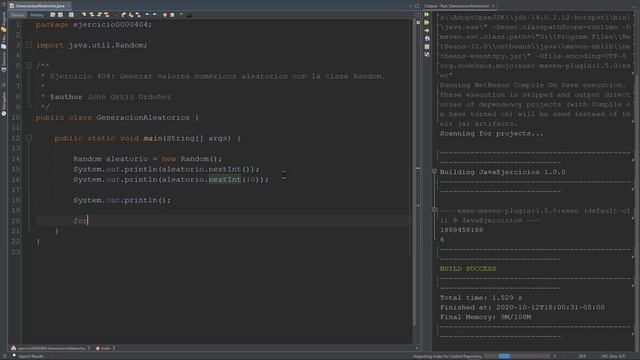Click the 'Total time: 1.529 s' line
This screenshot has height=360, width=640.
click(x=481, y=298)
